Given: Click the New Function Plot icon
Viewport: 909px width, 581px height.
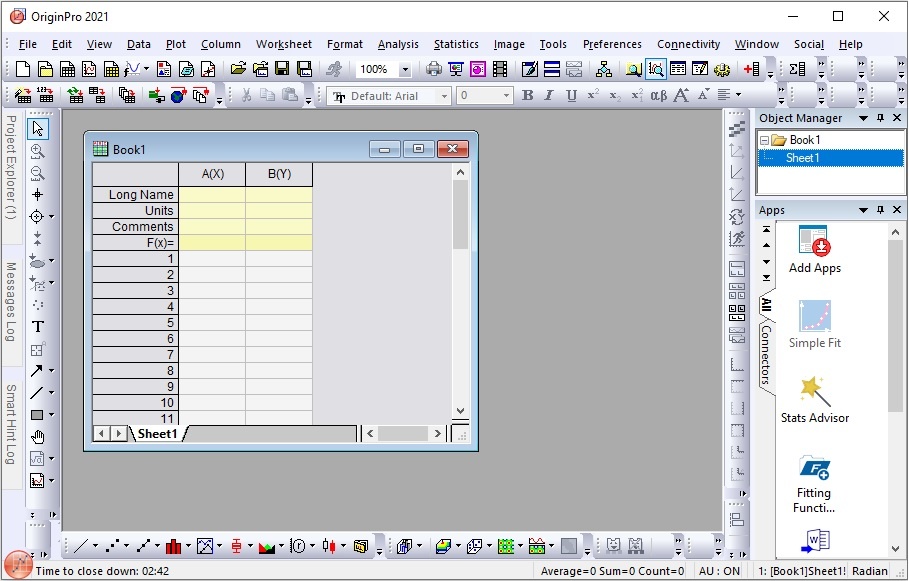Looking at the screenshot, I should pos(132,70).
